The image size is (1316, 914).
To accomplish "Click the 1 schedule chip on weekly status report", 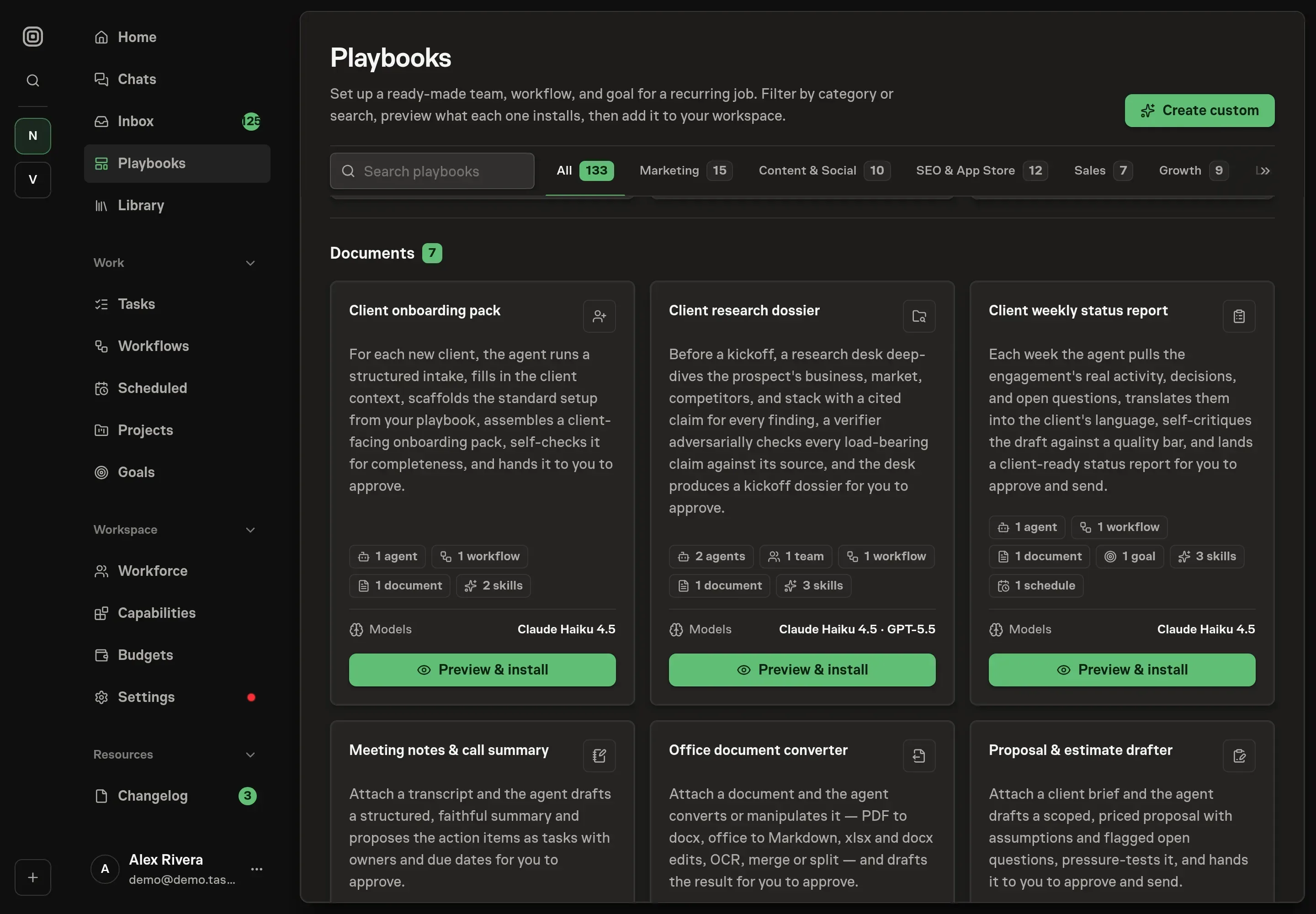I will [x=1036, y=586].
